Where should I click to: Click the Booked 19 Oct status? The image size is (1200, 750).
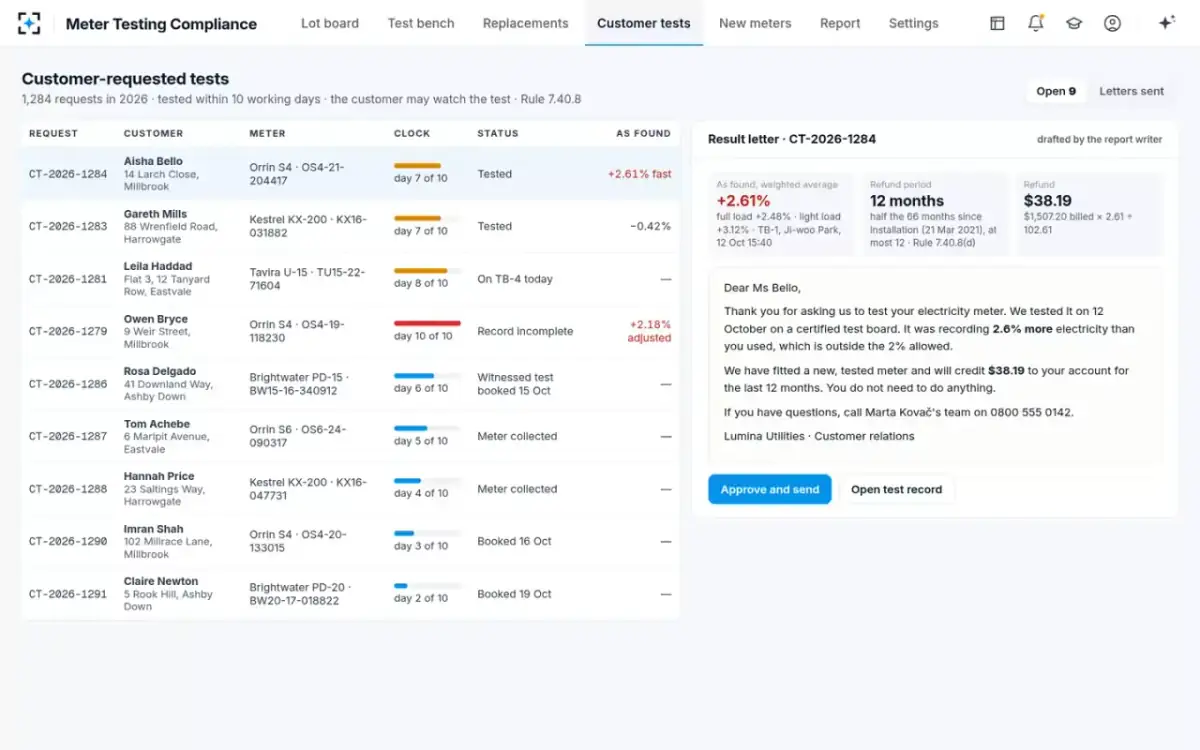click(x=514, y=594)
